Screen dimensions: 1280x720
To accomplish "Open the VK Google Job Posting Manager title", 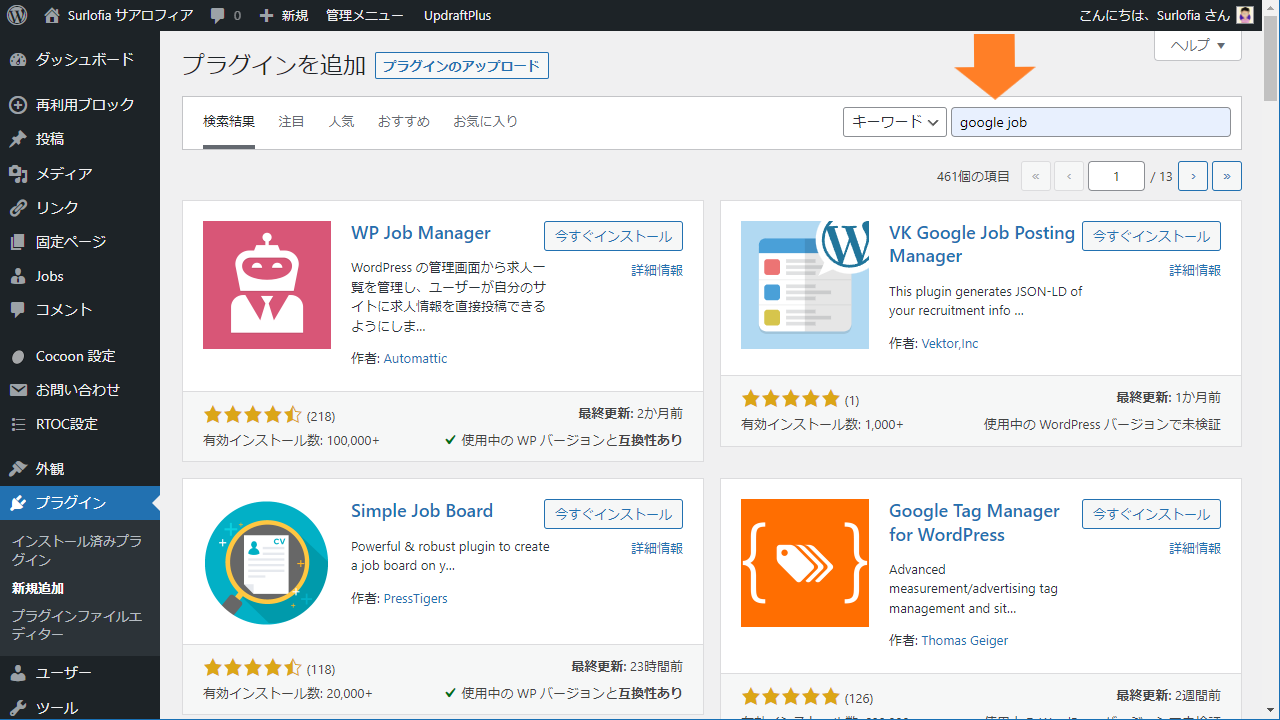I will [982, 245].
